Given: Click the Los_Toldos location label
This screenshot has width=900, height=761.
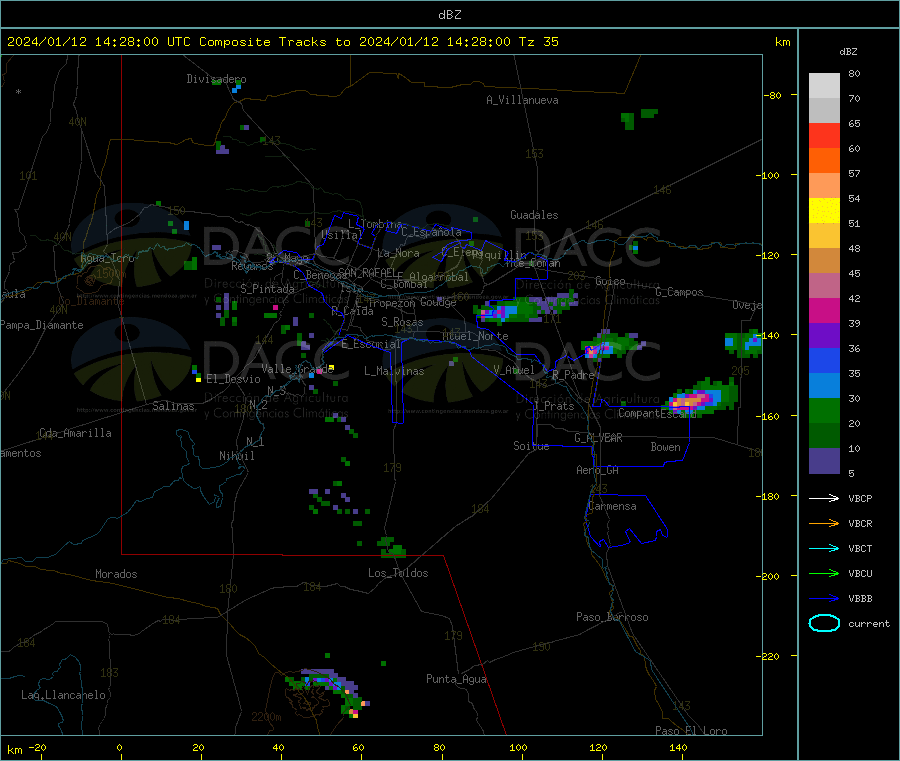Looking at the screenshot, I should [x=398, y=573].
